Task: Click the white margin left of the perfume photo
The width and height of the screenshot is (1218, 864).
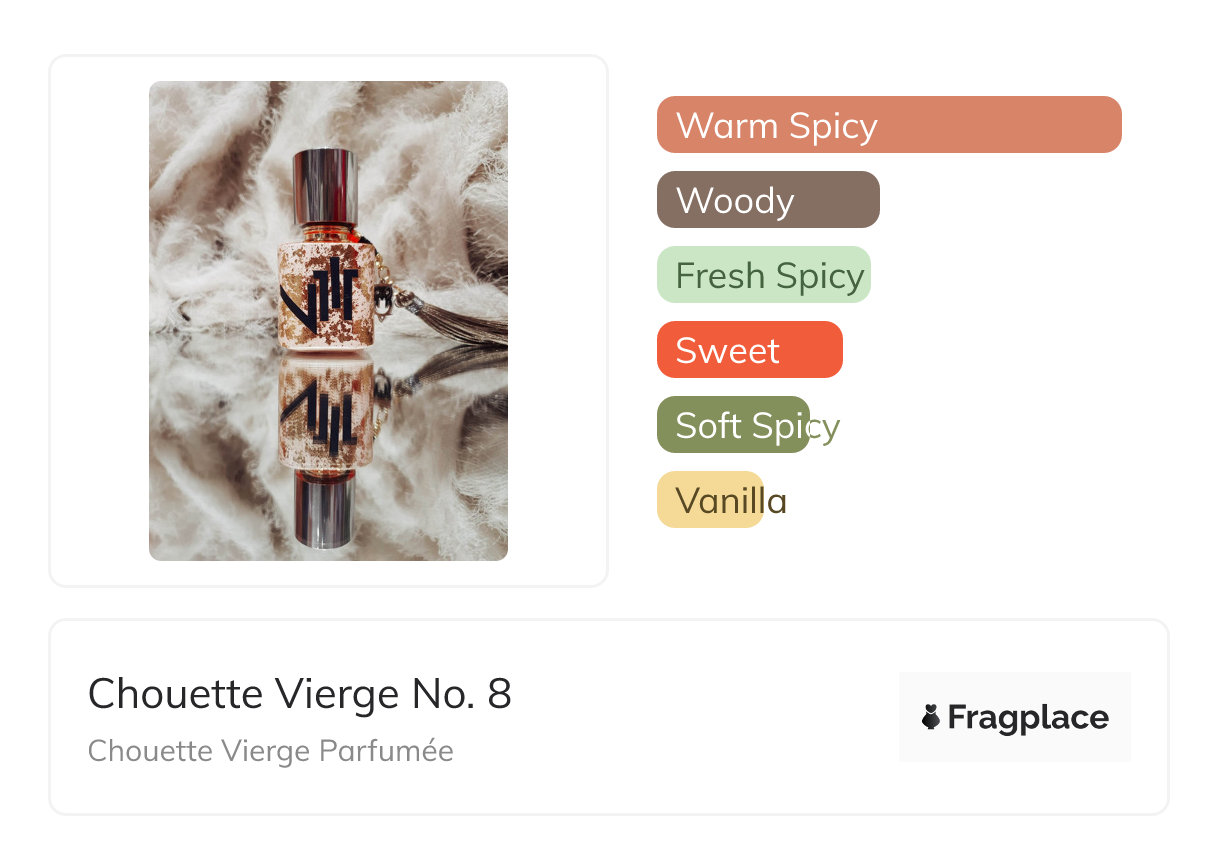Action: pos(100,320)
